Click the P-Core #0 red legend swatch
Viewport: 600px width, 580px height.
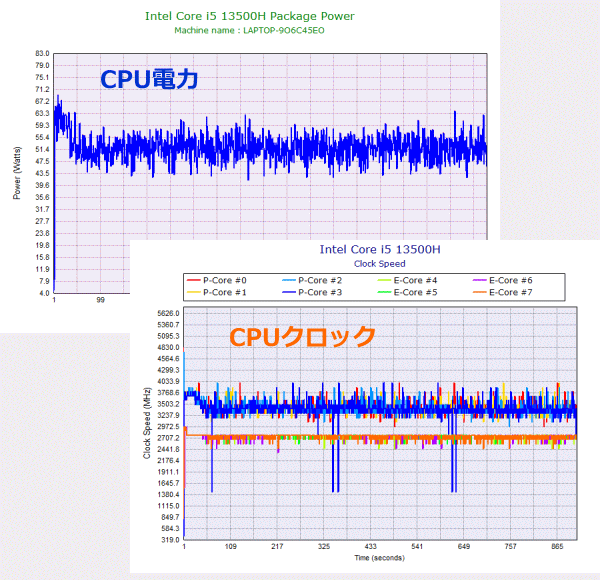pos(193,280)
